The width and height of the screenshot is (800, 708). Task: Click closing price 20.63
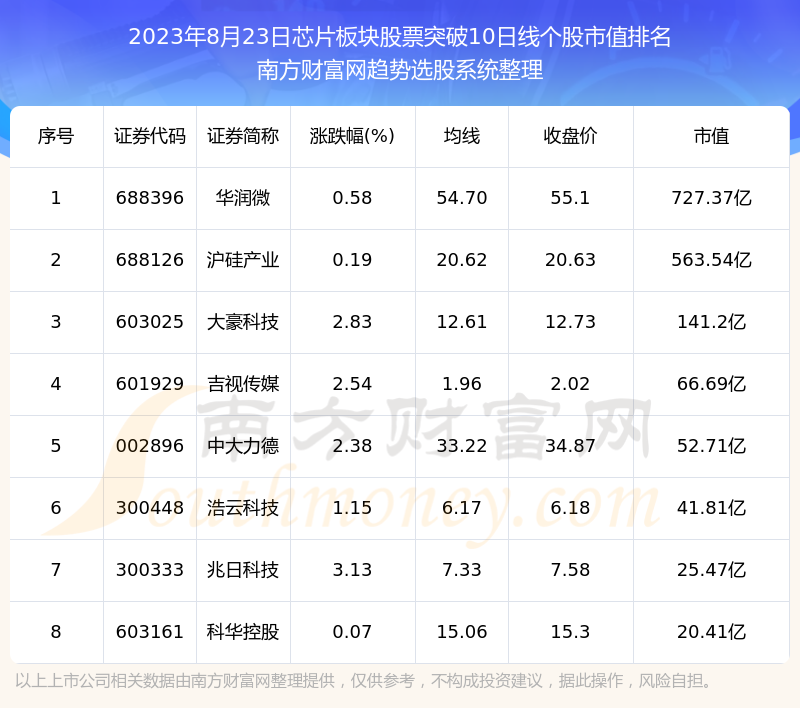[570, 260]
